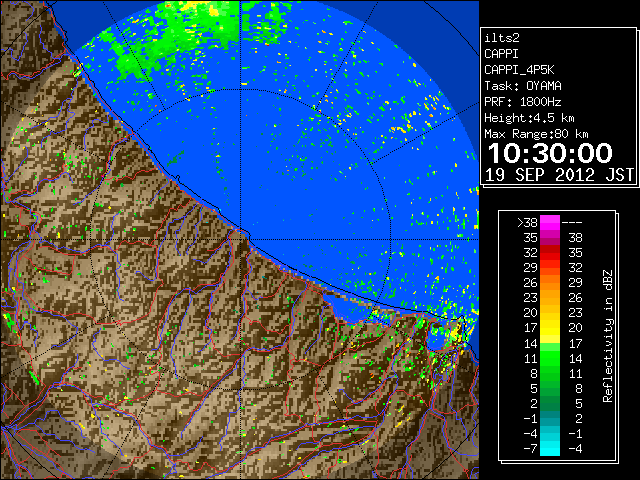Click the 'ilts2' label in info box
The image size is (640, 480).
(502, 38)
